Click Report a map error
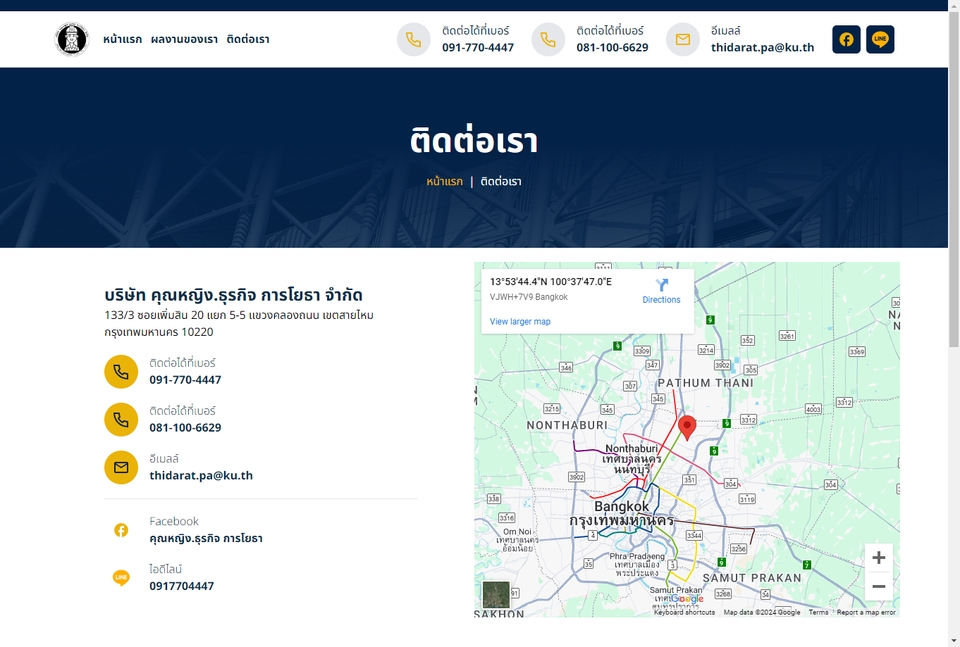This screenshot has height=647, width=960. point(866,611)
